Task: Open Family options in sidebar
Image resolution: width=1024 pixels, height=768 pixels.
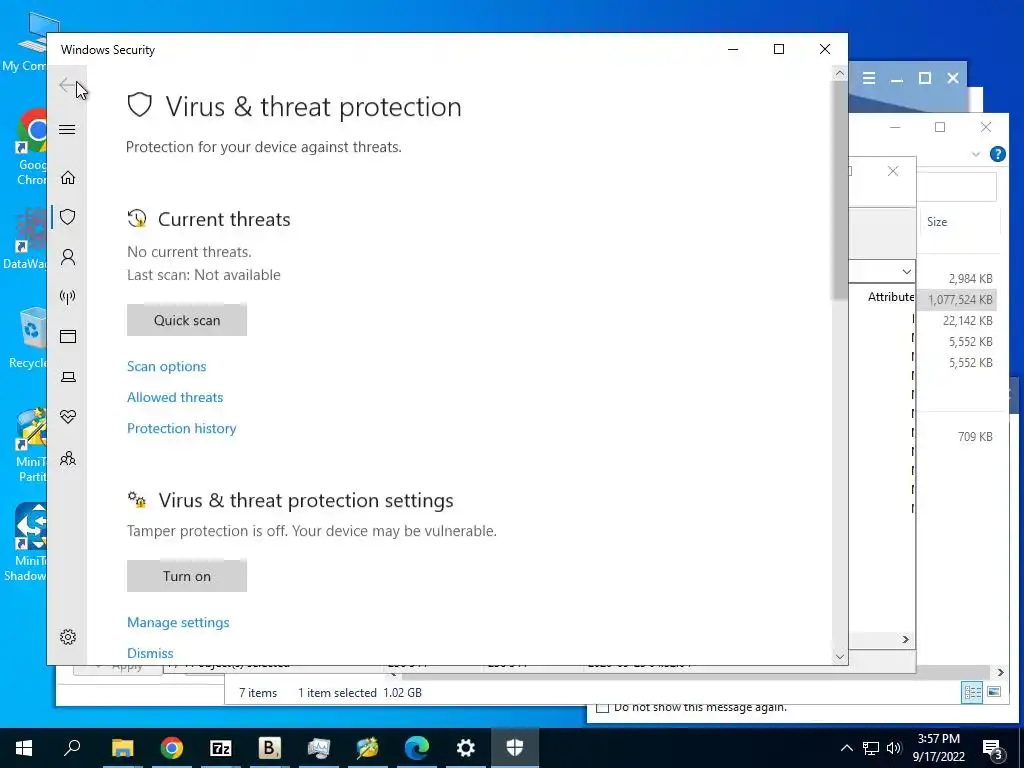Action: pos(67,458)
